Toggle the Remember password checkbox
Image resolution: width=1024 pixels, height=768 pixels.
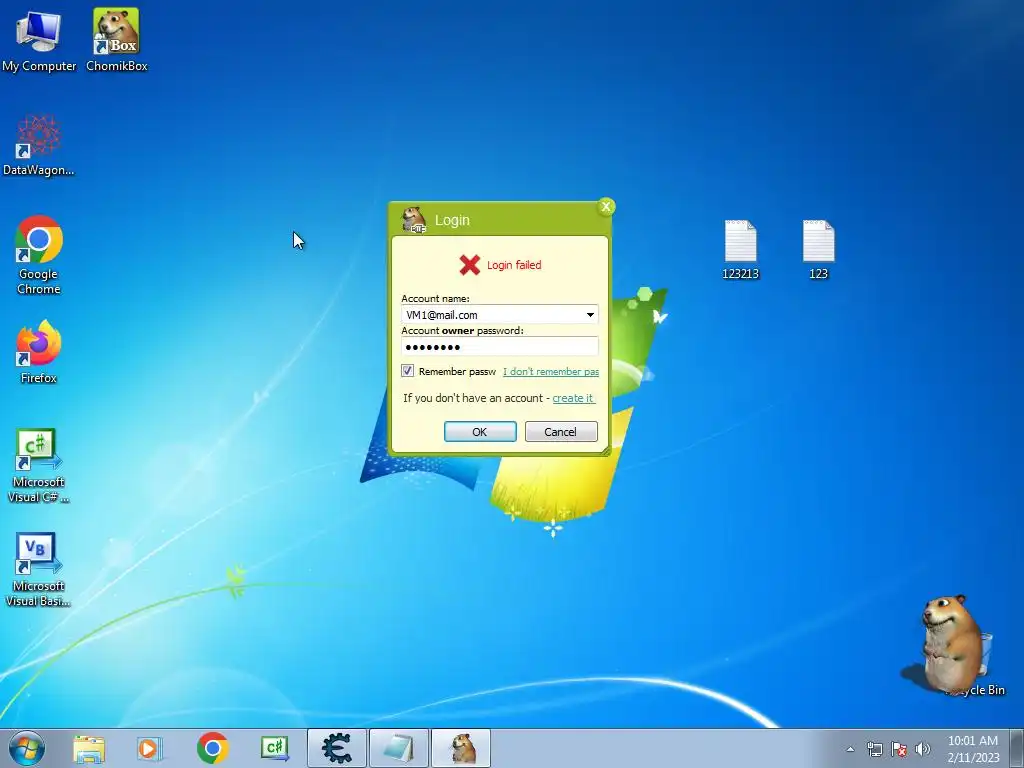tap(408, 371)
